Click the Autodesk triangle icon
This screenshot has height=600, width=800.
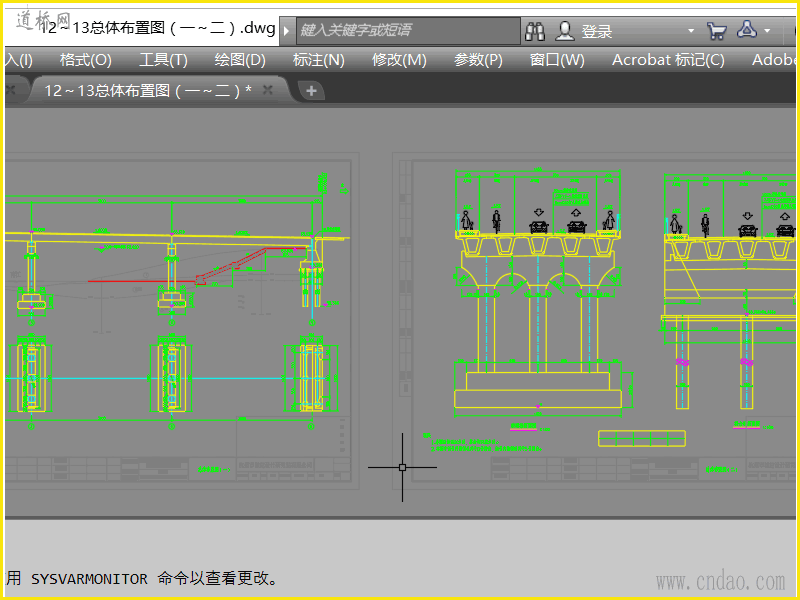coord(747,31)
